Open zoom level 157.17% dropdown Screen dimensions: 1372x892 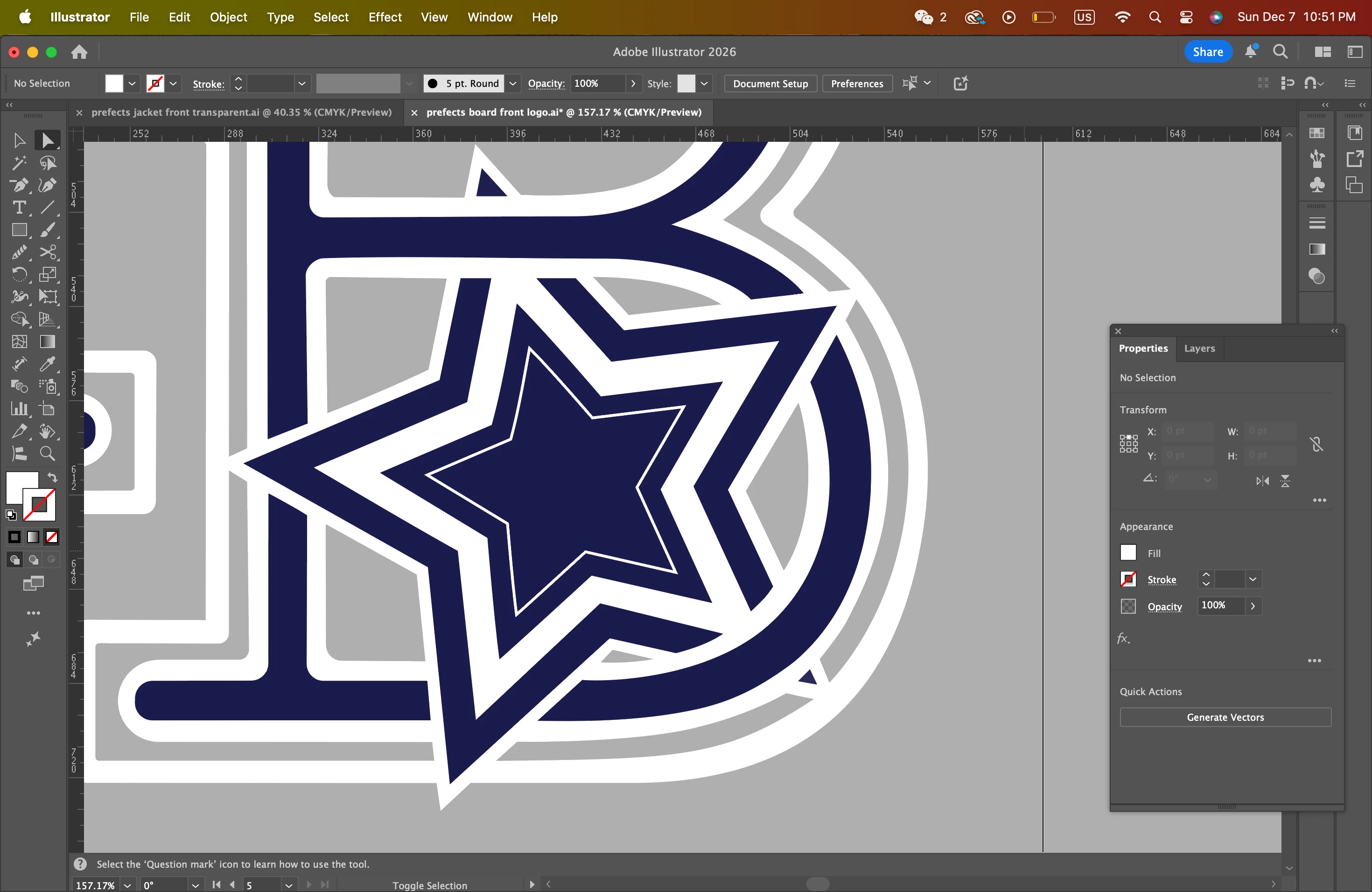point(127,885)
